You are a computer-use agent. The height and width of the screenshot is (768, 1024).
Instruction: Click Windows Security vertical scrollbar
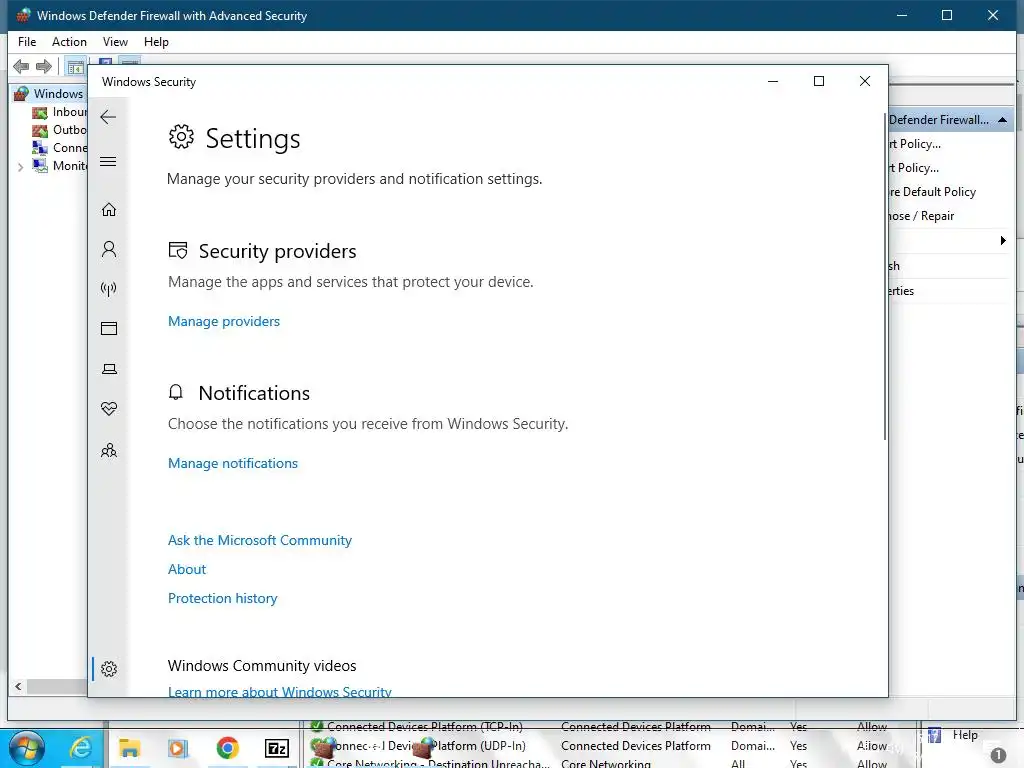click(885, 278)
